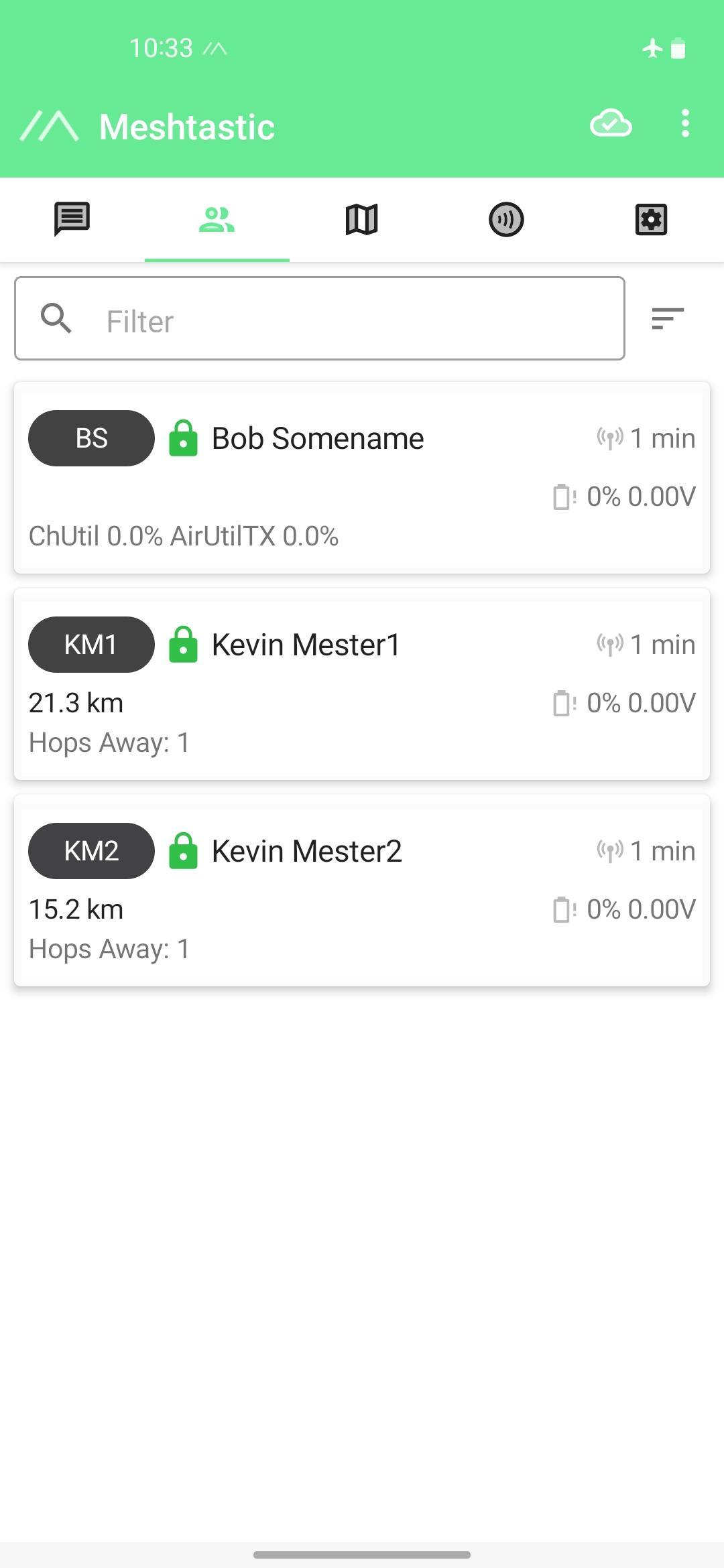Open the node sort options menu
This screenshot has height=1568, width=724.
668,318
